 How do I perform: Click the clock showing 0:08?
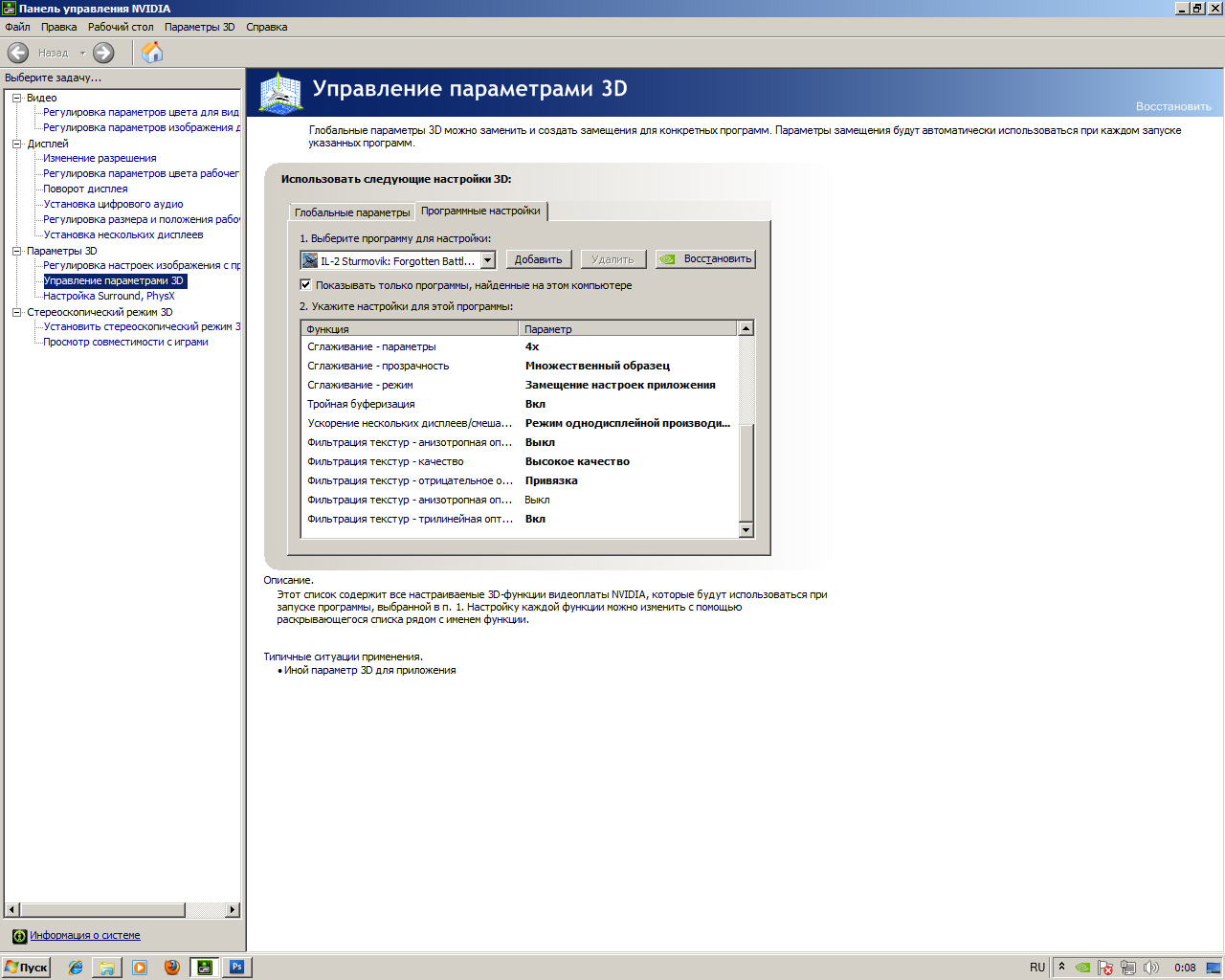coord(1185,968)
